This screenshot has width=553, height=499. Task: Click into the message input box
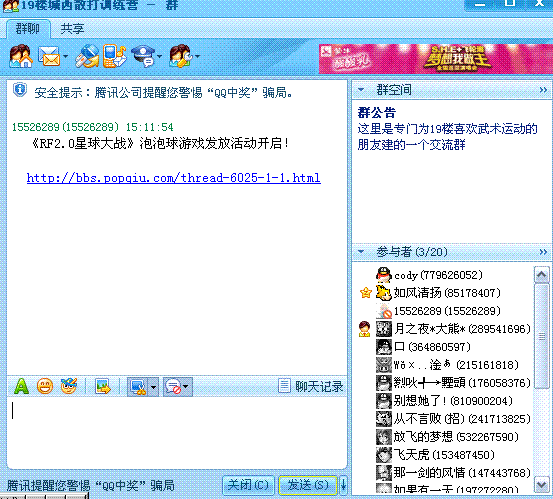pos(177,433)
